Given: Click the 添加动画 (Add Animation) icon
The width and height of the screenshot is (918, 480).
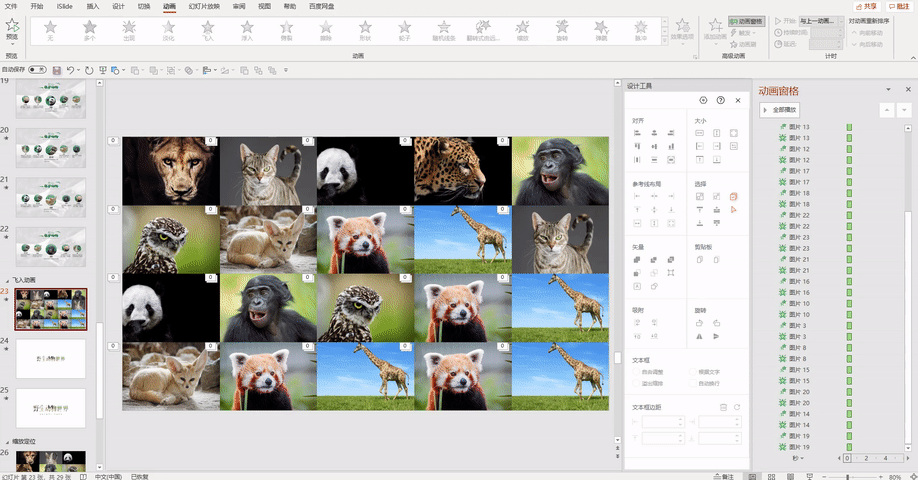Looking at the screenshot, I should pos(715,27).
